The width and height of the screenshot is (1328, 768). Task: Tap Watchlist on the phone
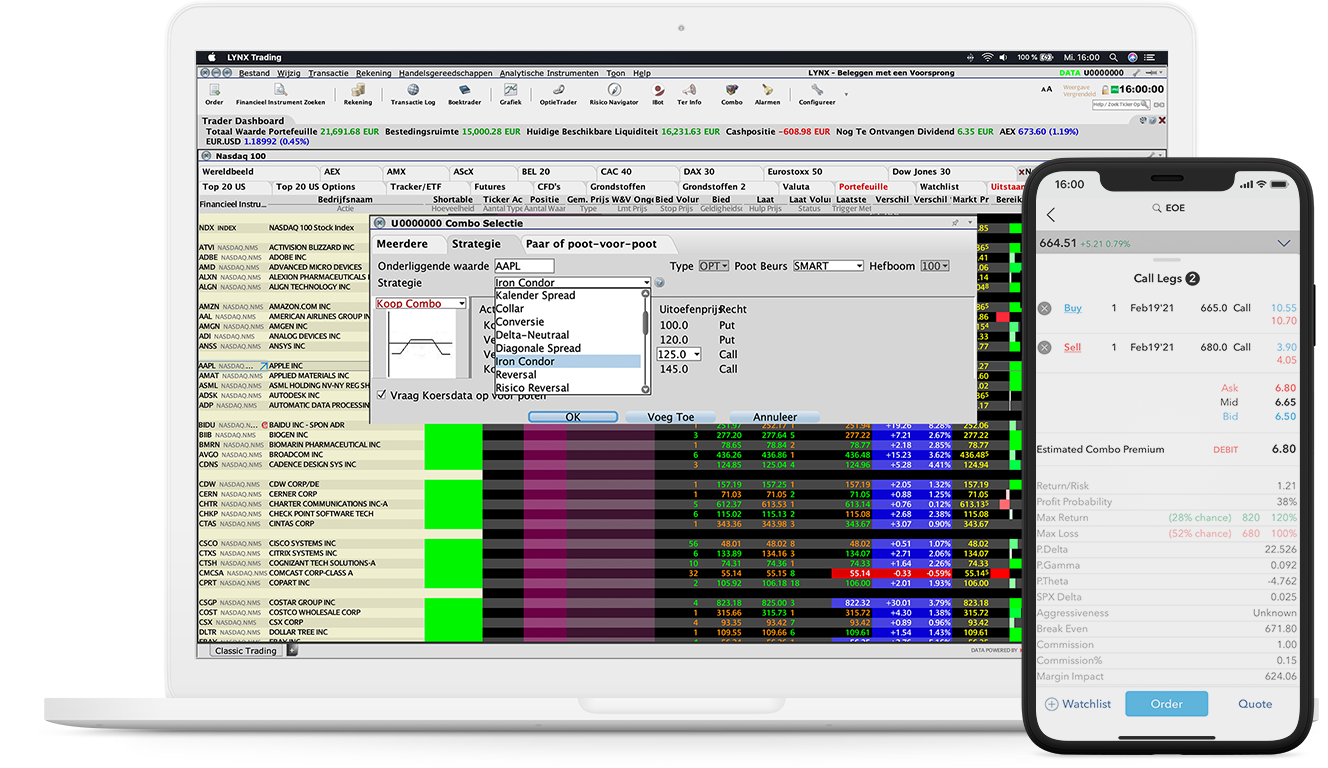(1078, 704)
